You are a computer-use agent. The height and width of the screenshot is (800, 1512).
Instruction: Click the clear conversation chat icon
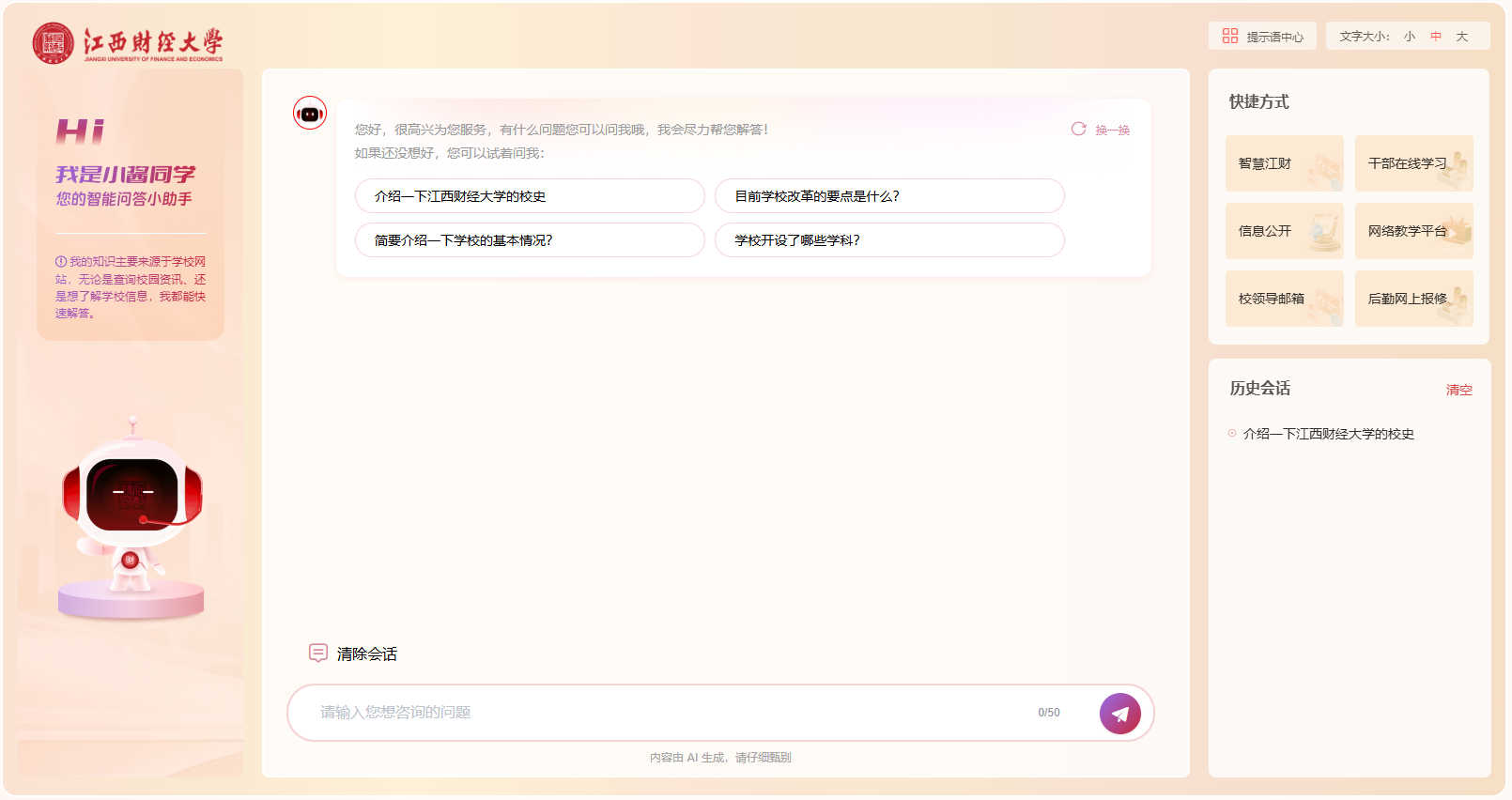click(x=318, y=653)
